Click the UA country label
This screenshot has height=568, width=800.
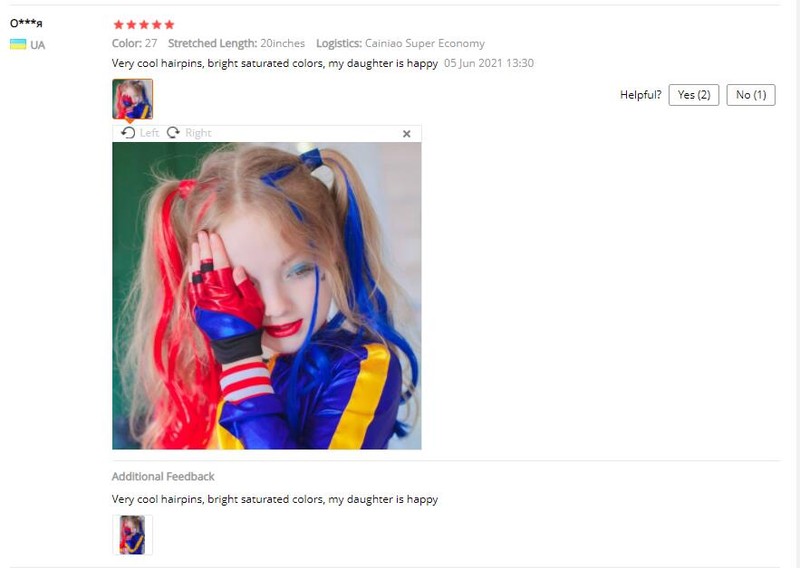tap(38, 45)
